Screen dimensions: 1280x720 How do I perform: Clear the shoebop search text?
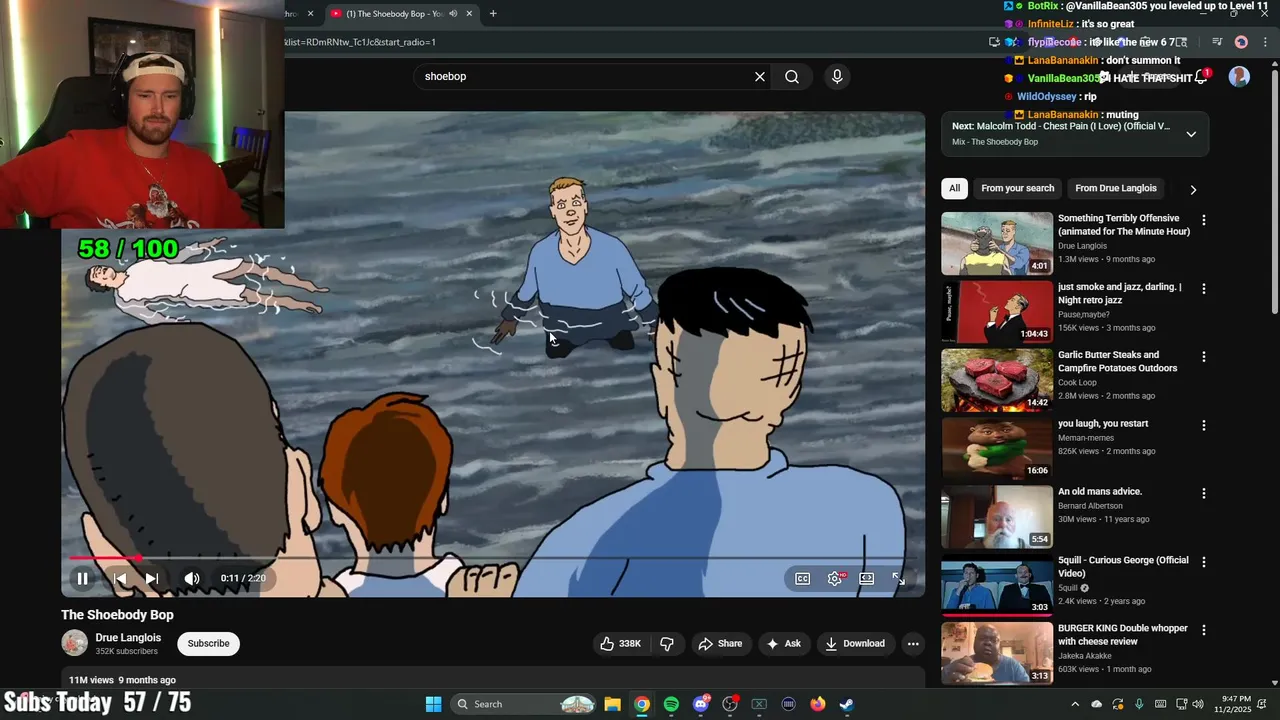coord(760,76)
